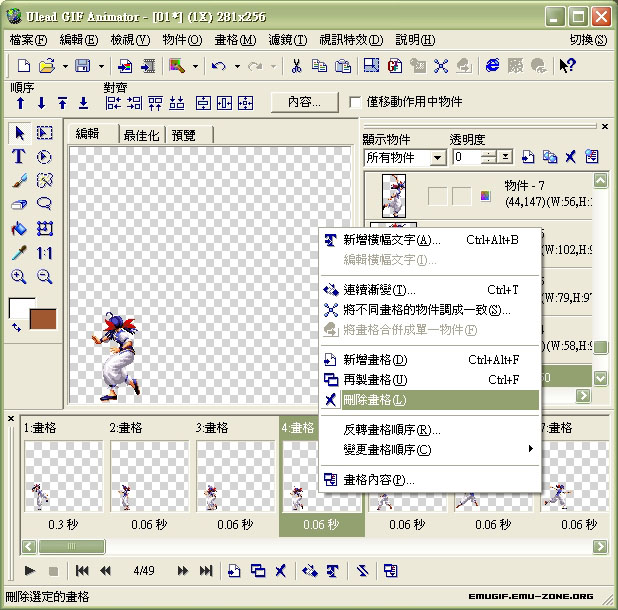Image resolution: width=618 pixels, height=610 pixels.
Task: Click the Copy toolbar icon
Action: 319,65
